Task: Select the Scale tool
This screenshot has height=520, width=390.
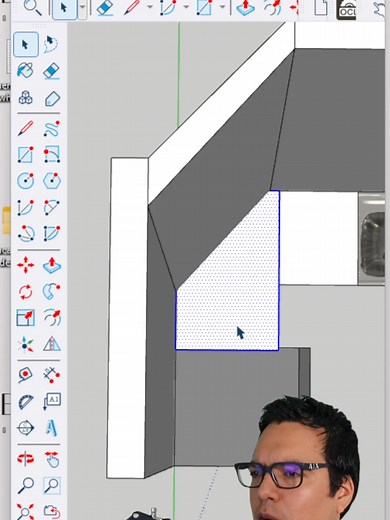Action: (x=26, y=317)
